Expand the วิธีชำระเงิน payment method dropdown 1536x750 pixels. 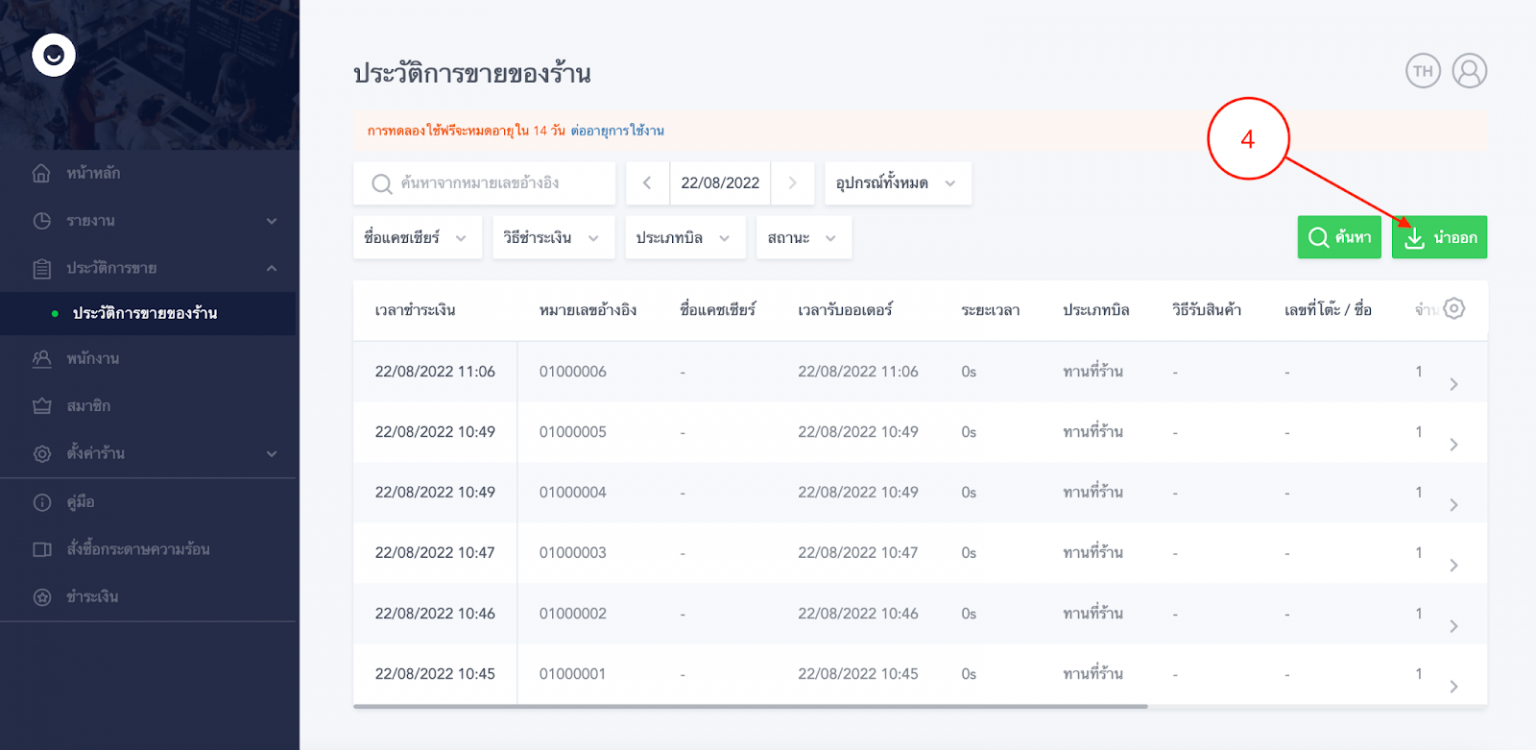pyautogui.click(x=553, y=237)
